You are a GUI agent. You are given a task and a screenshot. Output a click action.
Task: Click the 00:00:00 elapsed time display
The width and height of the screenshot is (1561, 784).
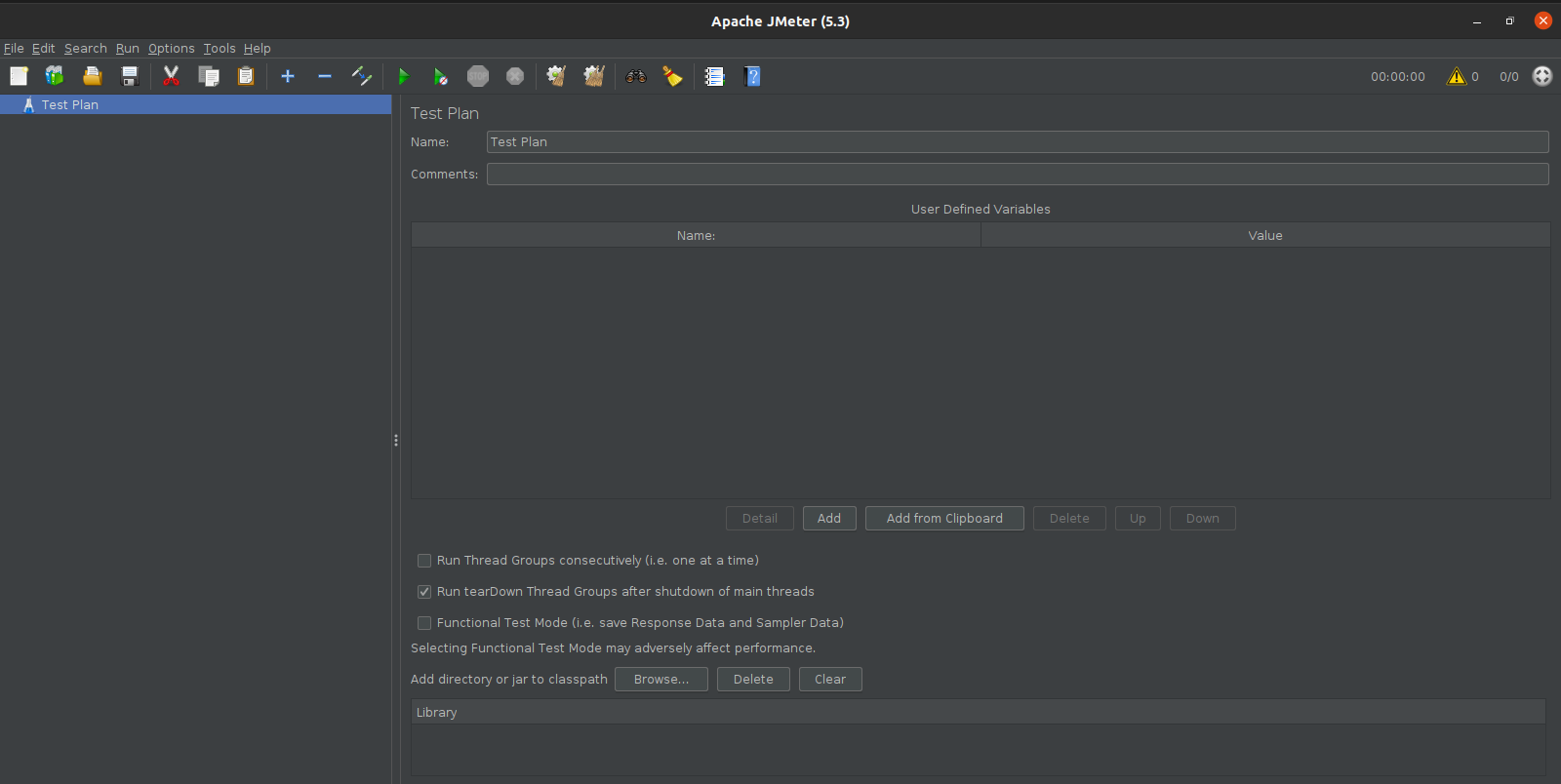(x=1398, y=77)
